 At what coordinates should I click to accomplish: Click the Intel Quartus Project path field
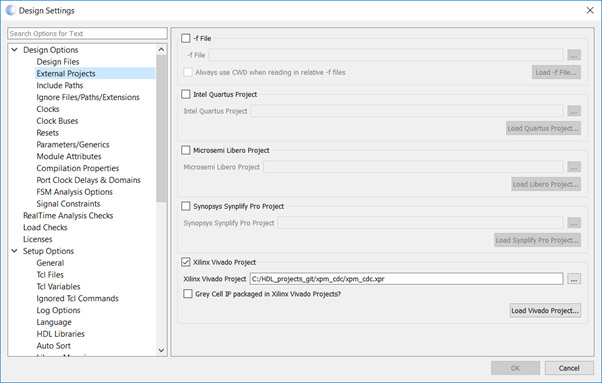coord(407,111)
